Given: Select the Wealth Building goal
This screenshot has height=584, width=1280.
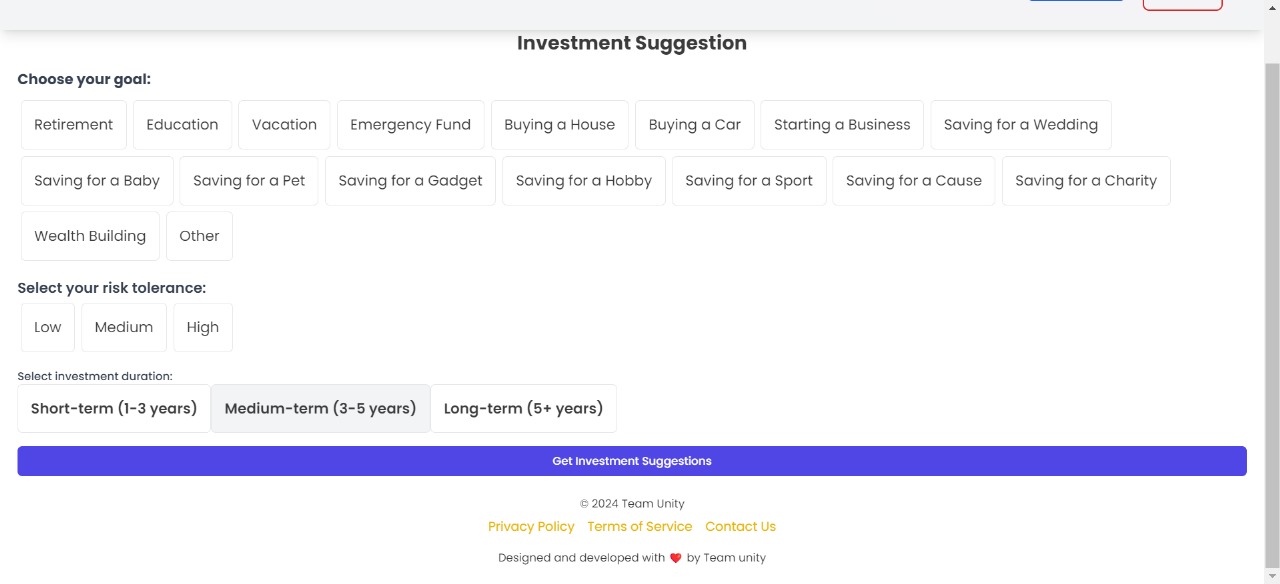Looking at the screenshot, I should tap(90, 236).
